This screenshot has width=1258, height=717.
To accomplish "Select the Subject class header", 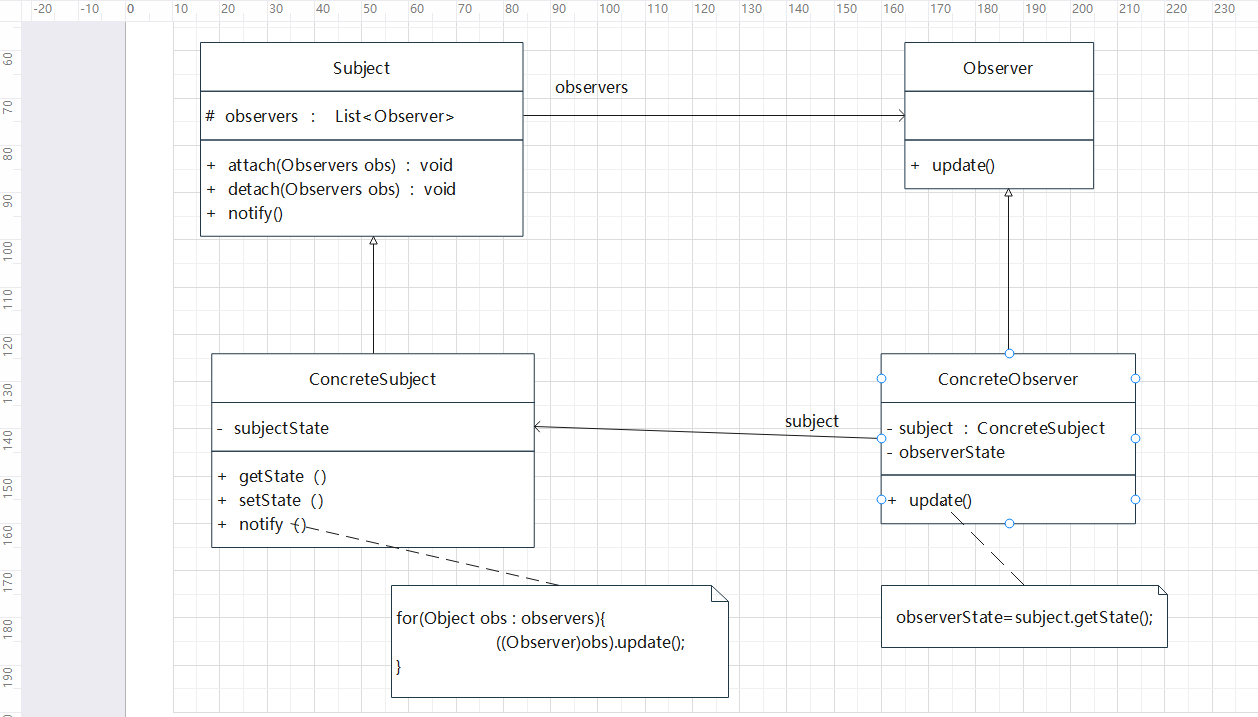I will click(x=361, y=67).
